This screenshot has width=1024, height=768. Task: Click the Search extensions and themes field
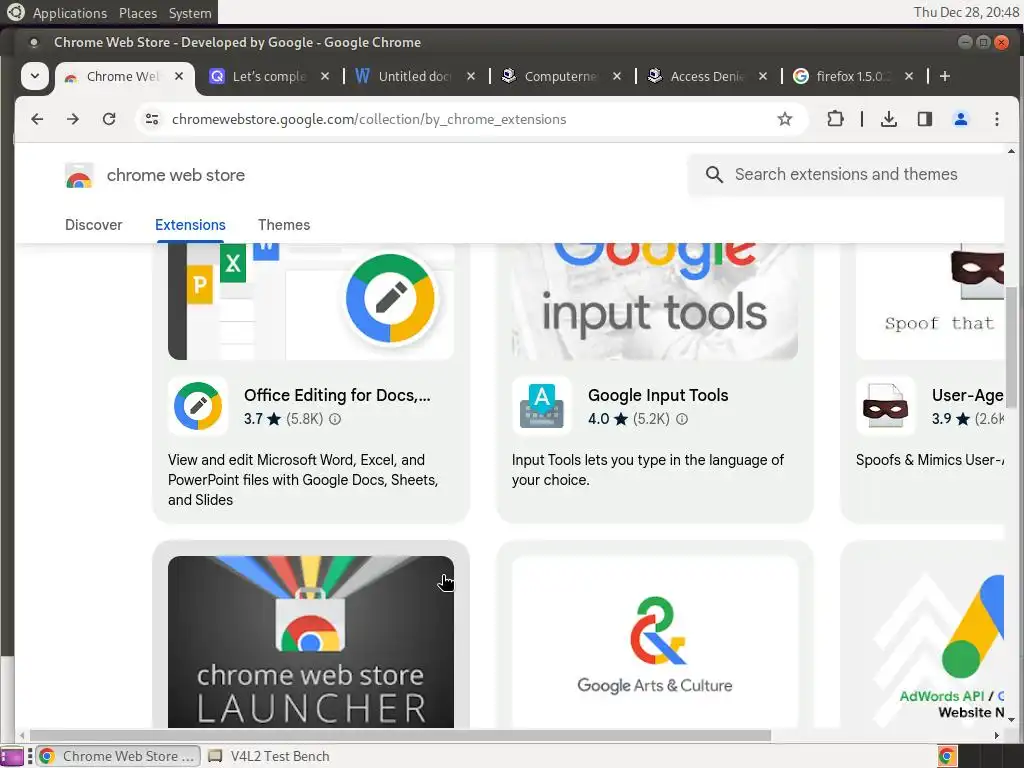click(x=846, y=174)
